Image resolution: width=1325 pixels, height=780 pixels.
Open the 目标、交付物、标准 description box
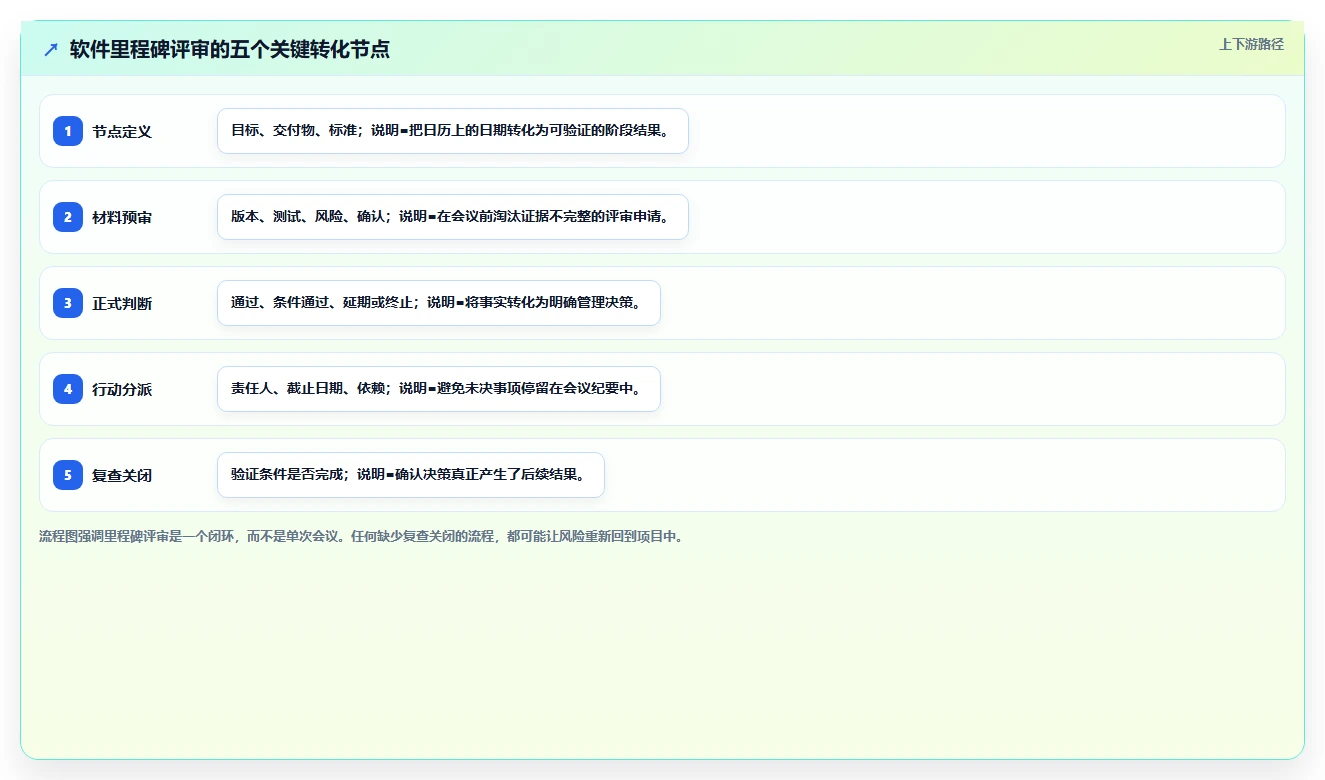pos(453,131)
